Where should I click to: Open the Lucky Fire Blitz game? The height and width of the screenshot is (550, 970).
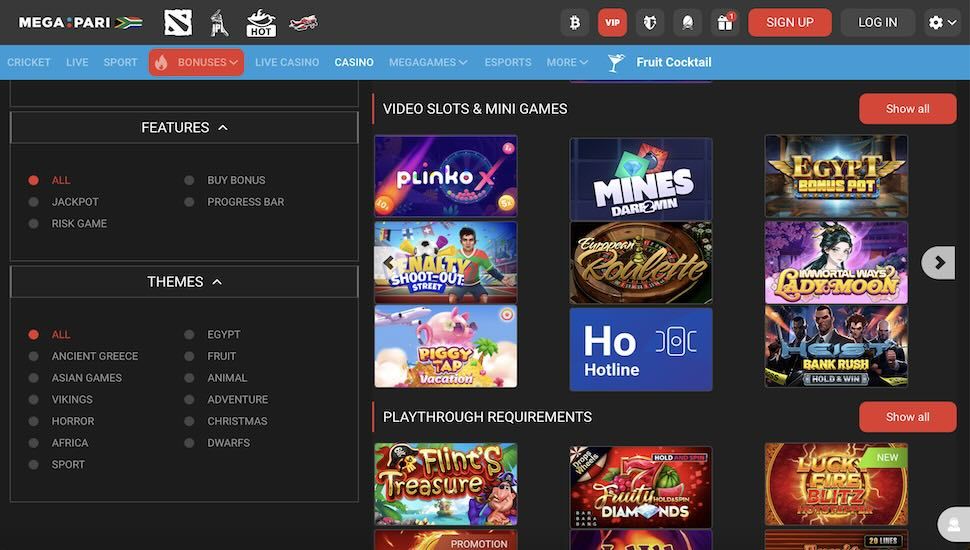pyautogui.click(x=836, y=484)
